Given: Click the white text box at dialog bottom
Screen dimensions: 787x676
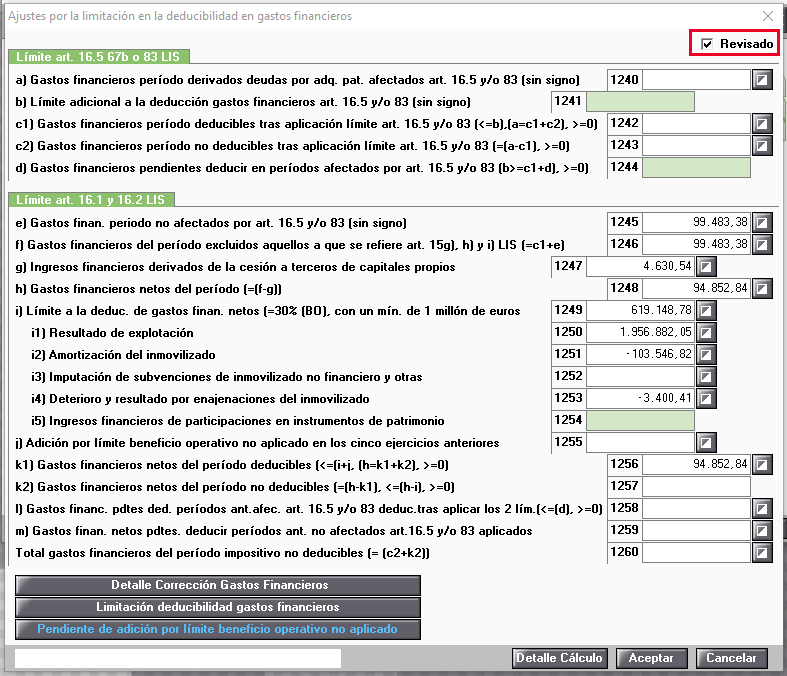Looking at the screenshot, I should pyautogui.click(x=178, y=658).
